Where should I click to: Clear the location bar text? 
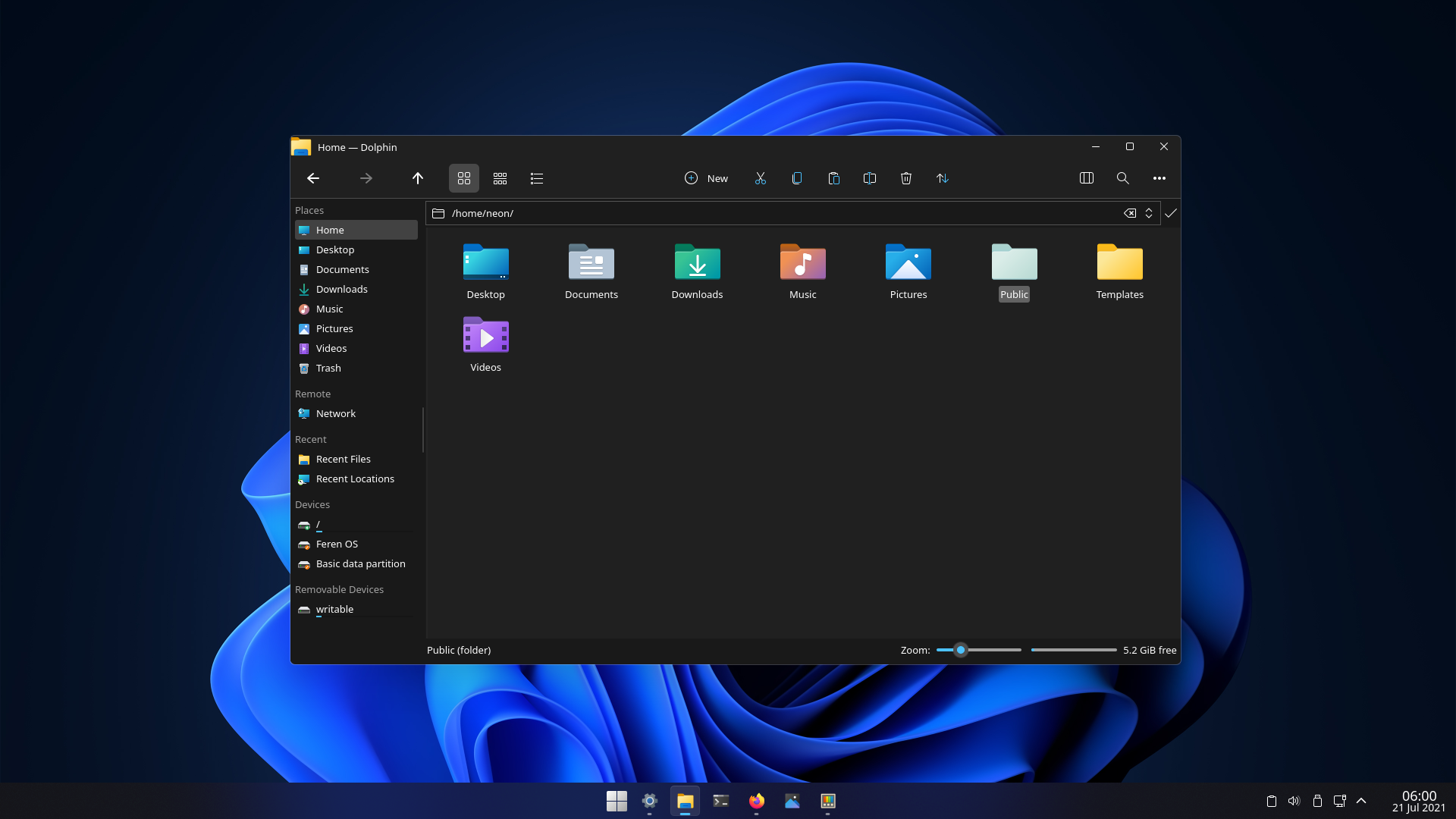(1130, 213)
